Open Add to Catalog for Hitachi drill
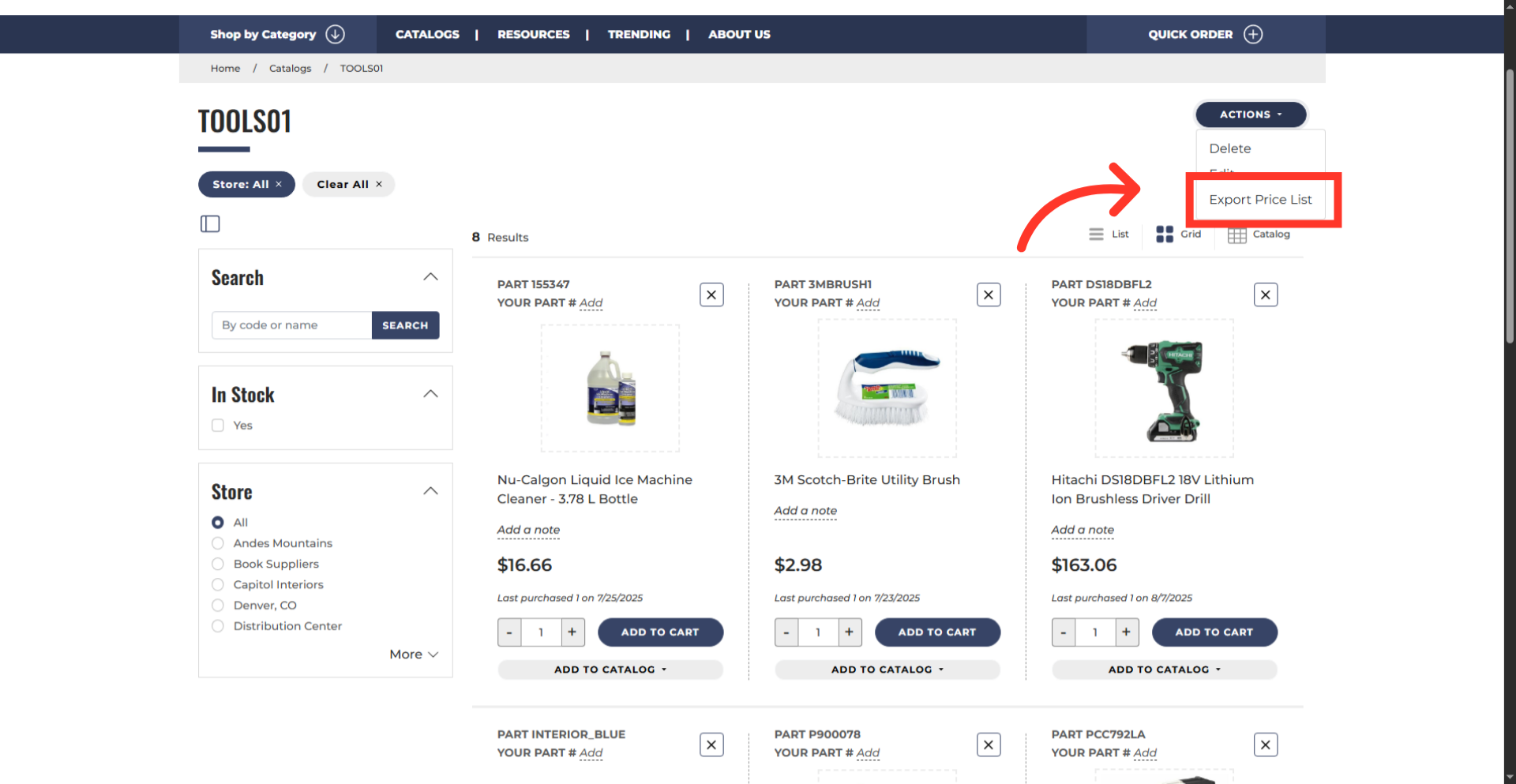This screenshot has height=784, width=1516. 1165,670
